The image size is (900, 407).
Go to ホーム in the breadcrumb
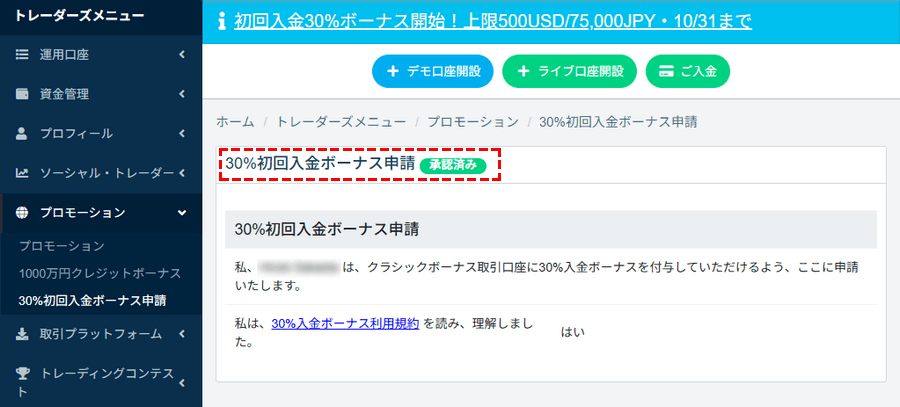click(x=235, y=122)
